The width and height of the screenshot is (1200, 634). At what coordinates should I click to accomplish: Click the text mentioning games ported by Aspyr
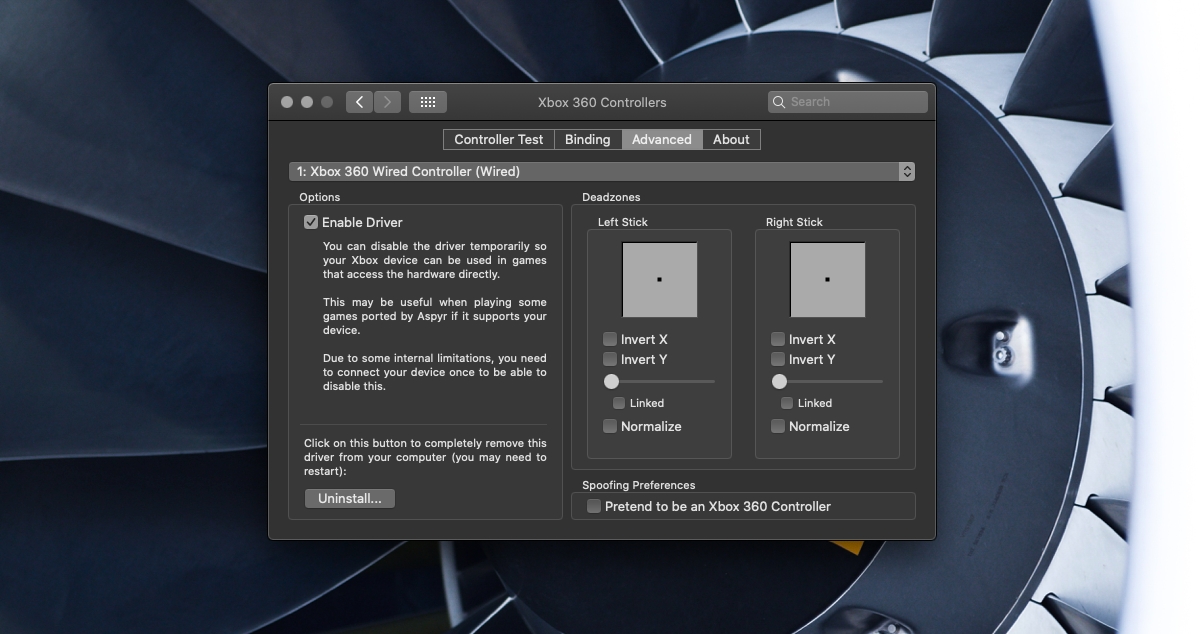pos(435,316)
